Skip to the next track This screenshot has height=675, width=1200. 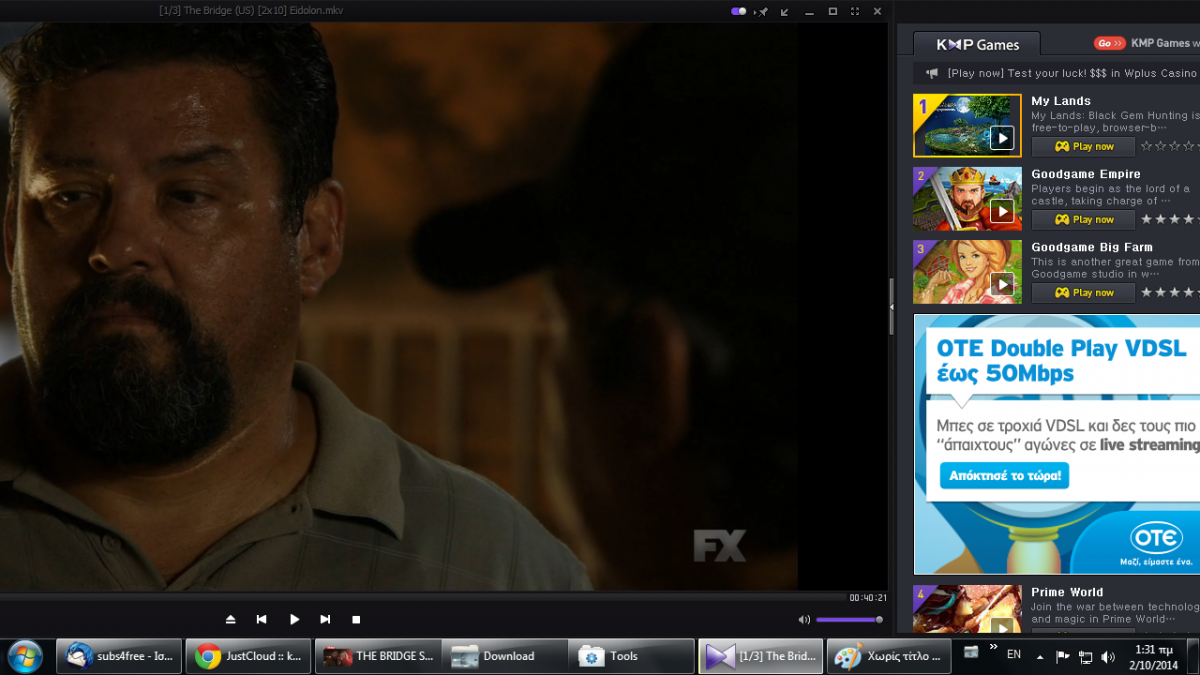click(x=325, y=620)
